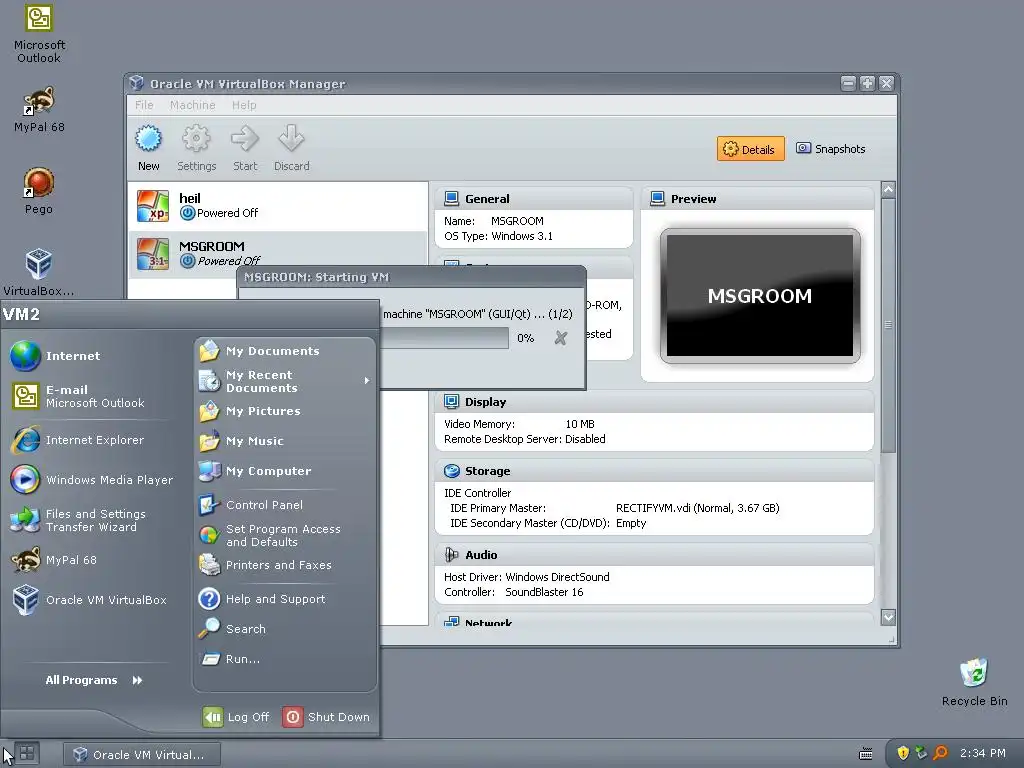Click the VM start progress bar

[444, 338]
